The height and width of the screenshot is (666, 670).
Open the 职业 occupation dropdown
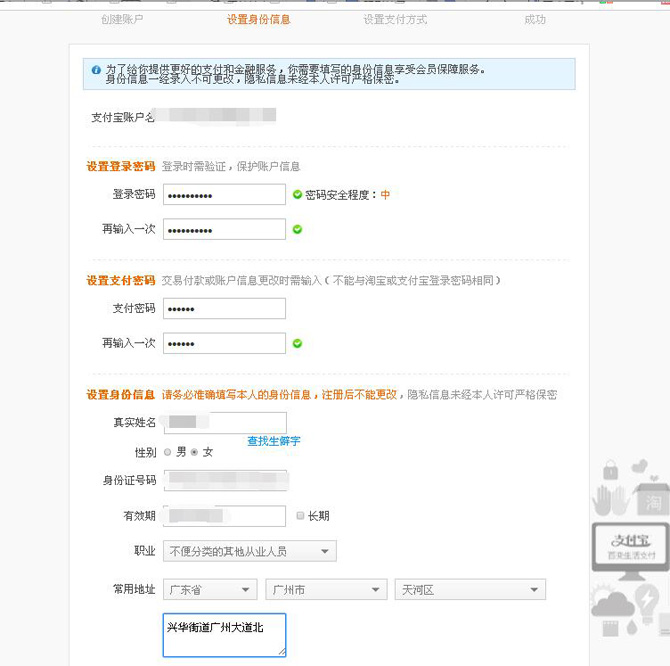[x=250, y=551]
